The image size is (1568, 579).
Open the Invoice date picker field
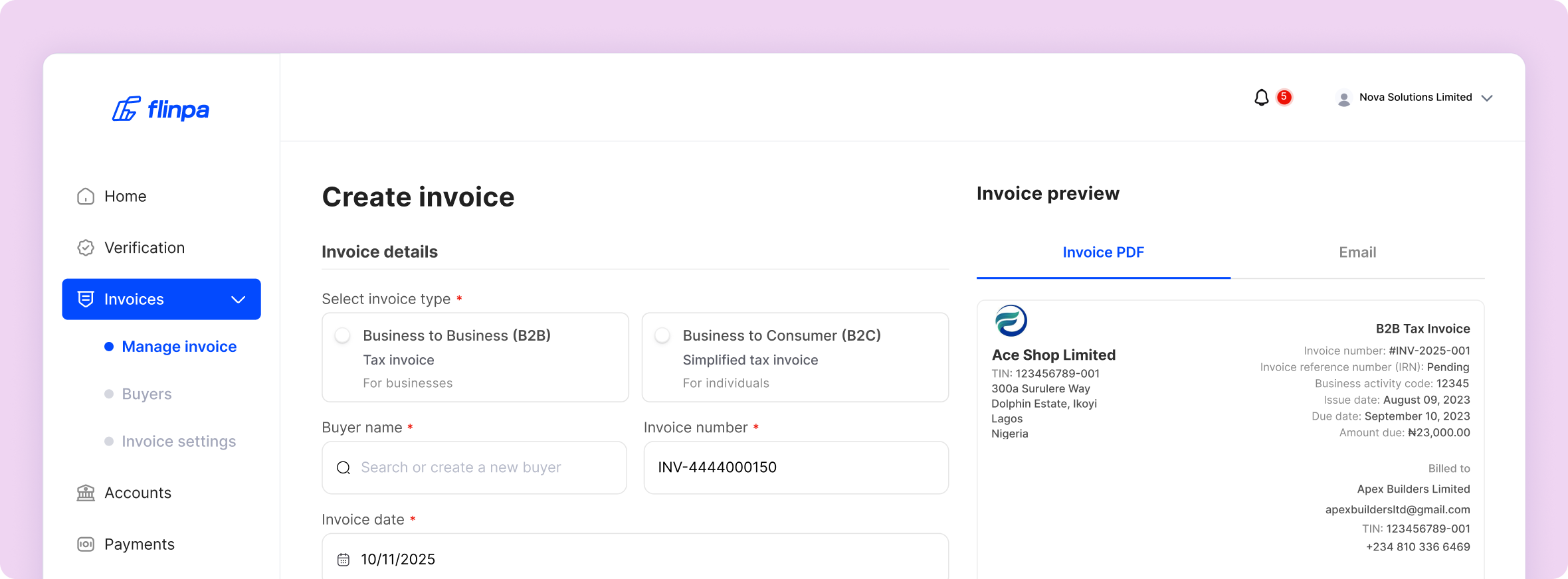tap(635, 559)
